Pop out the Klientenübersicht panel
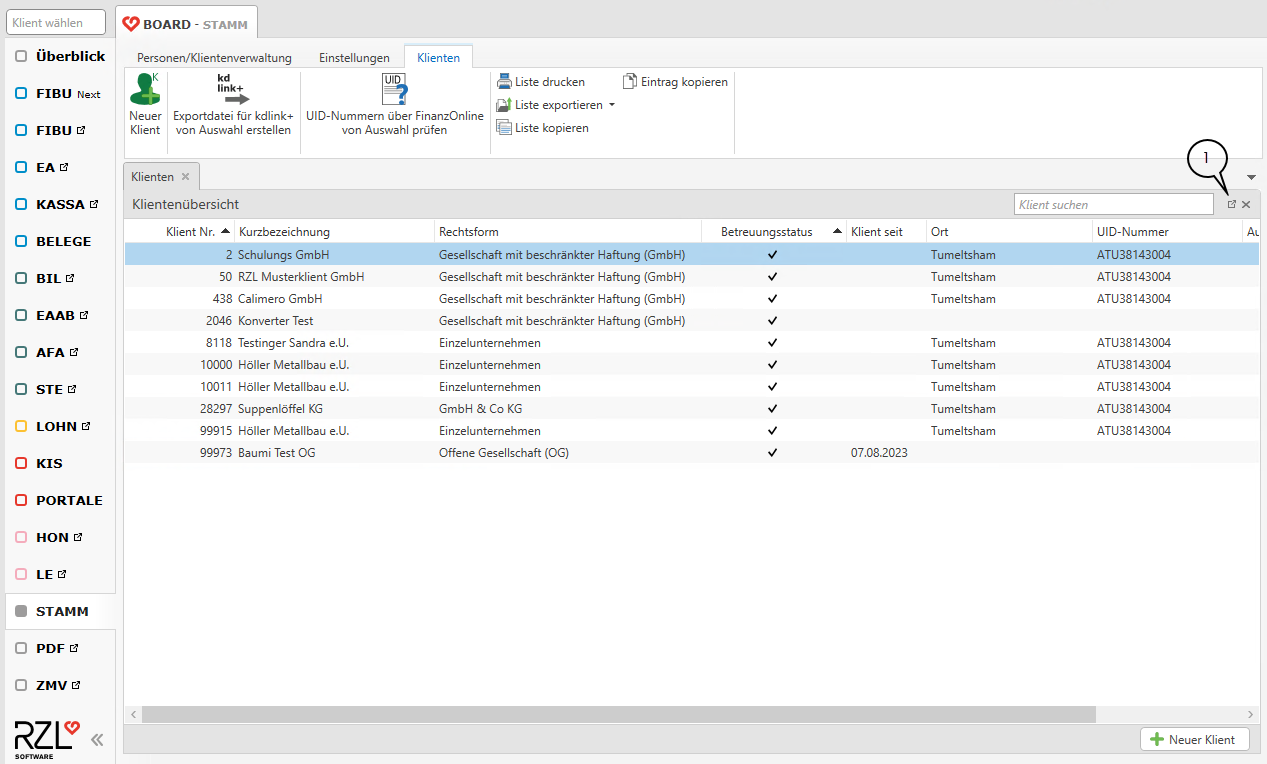This screenshot has width=1267, height=764. tap(1232, 204)
